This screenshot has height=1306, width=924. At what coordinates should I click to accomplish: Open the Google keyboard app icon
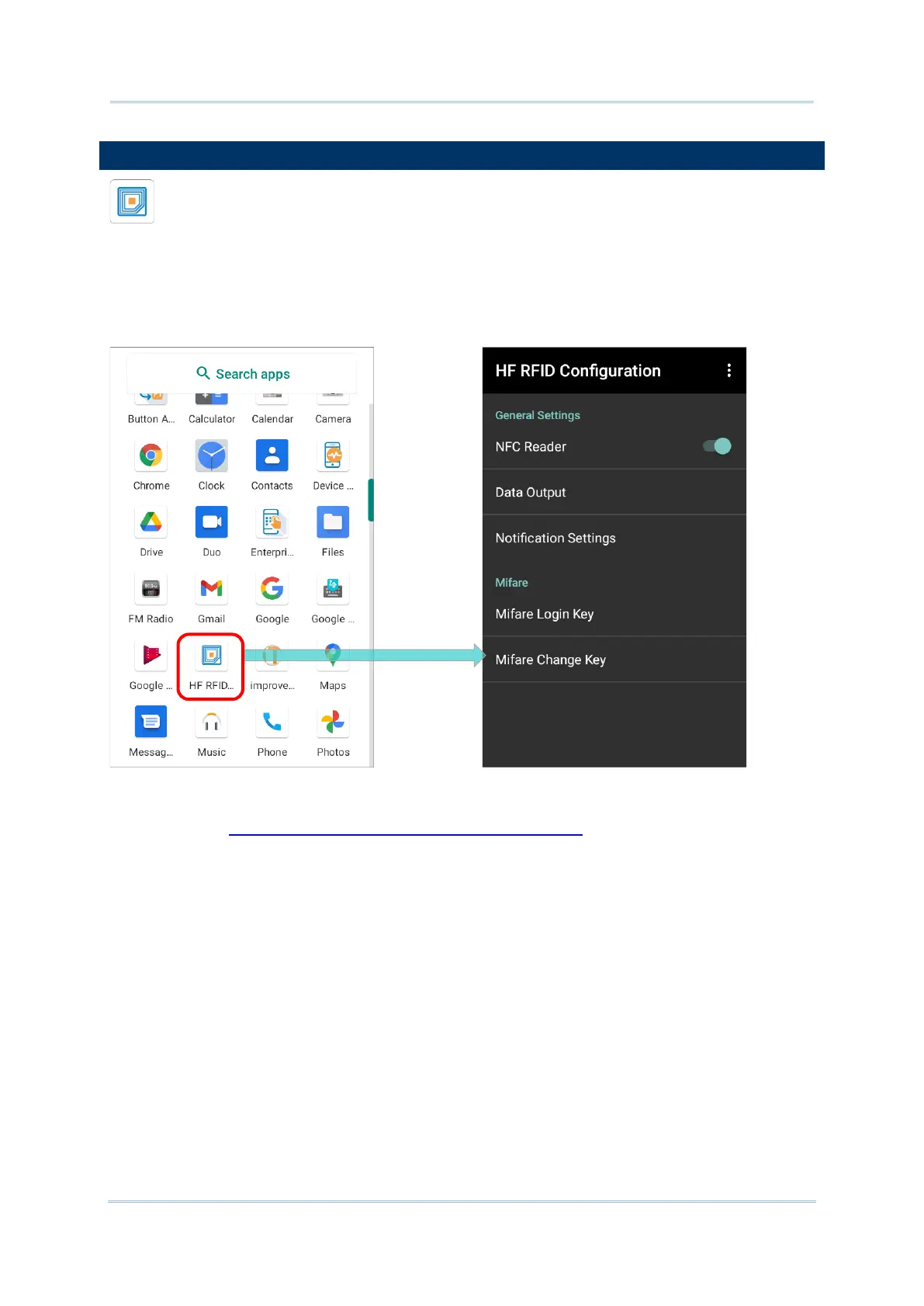tap(333, 590)
